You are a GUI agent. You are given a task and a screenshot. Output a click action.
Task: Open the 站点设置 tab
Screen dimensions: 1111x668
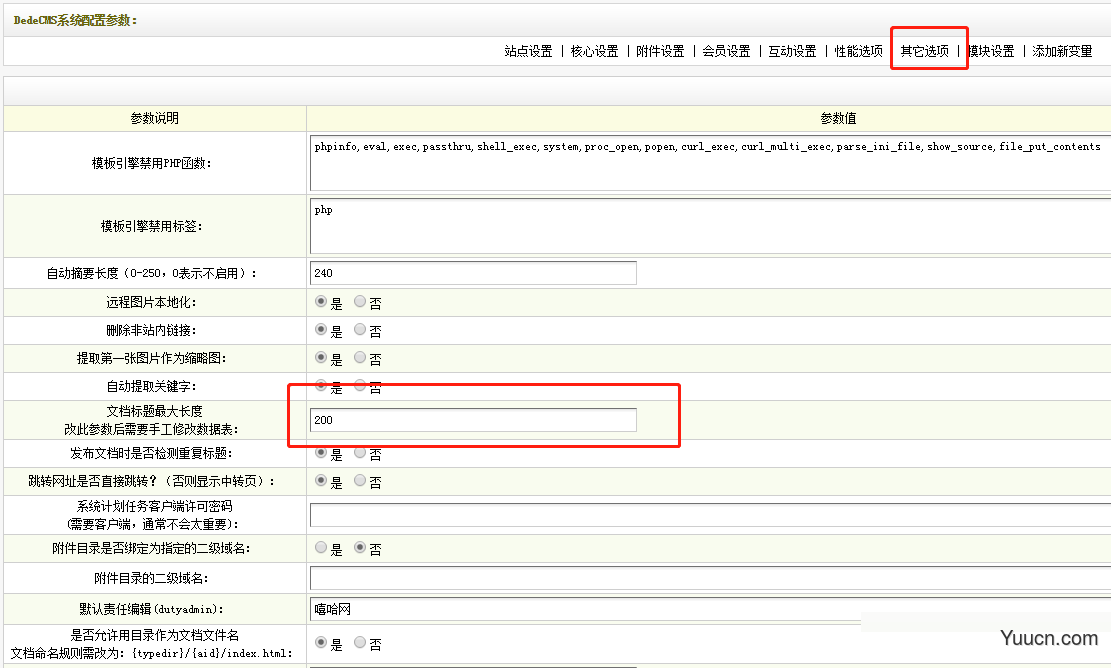pyautogui.click(x=528, y=51)
